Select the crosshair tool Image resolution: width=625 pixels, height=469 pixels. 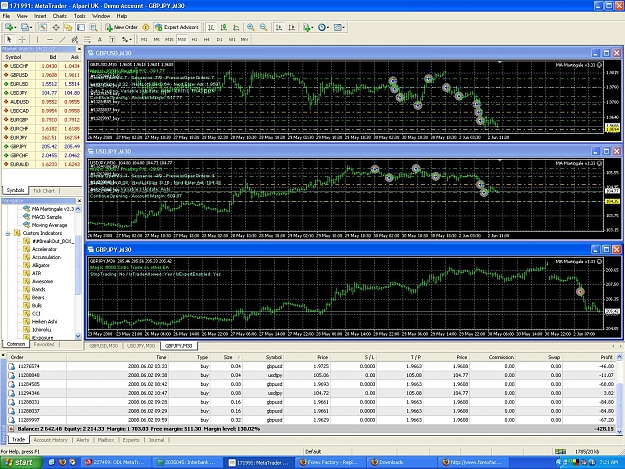[22, 39]
